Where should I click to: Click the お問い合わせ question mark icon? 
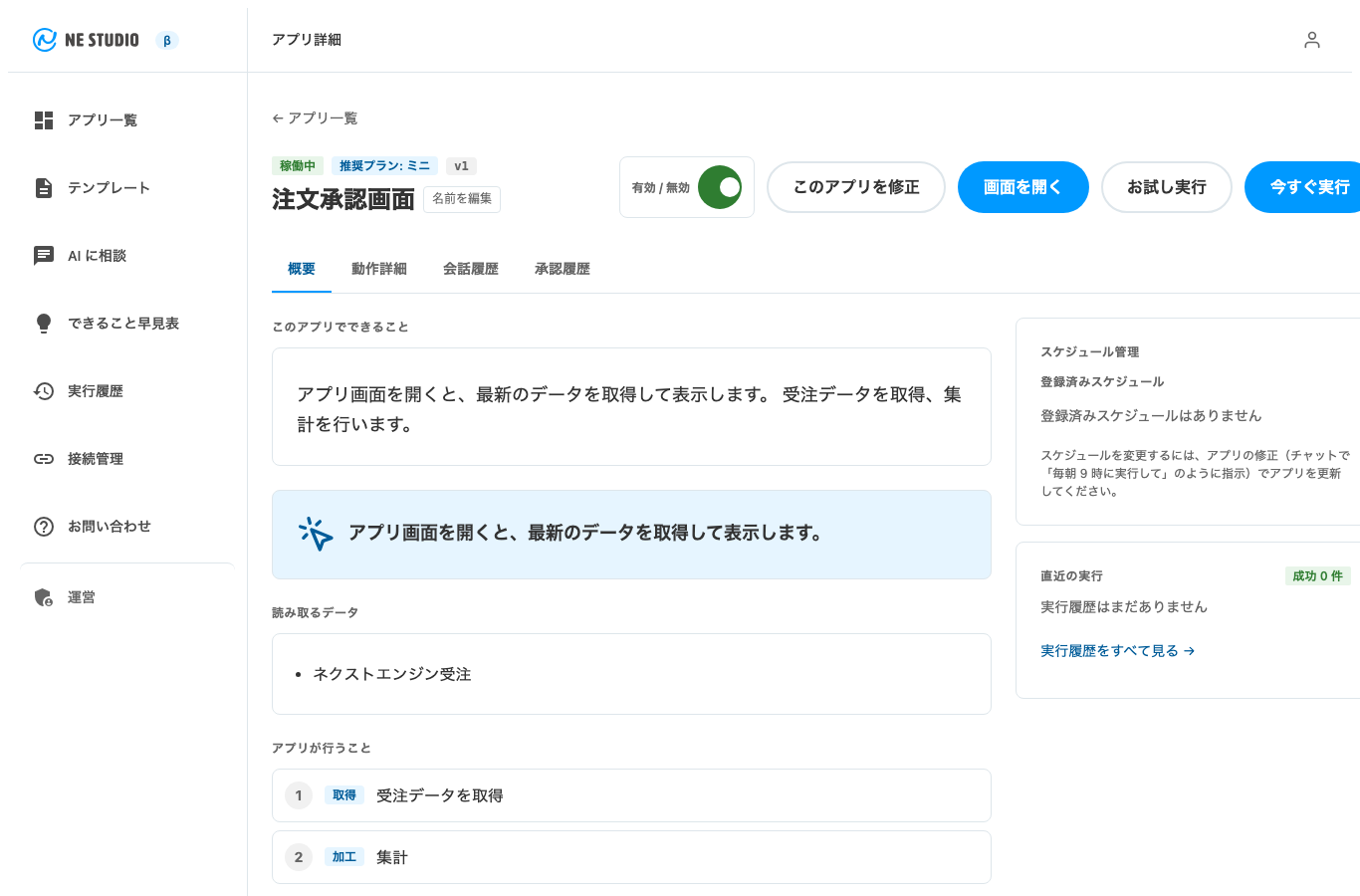pos(44,527)
